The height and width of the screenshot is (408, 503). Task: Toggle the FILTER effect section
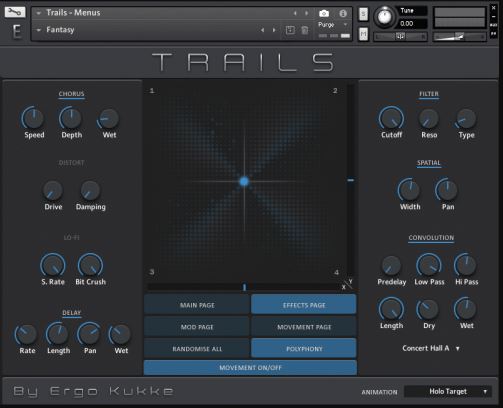tap(429, 94)
